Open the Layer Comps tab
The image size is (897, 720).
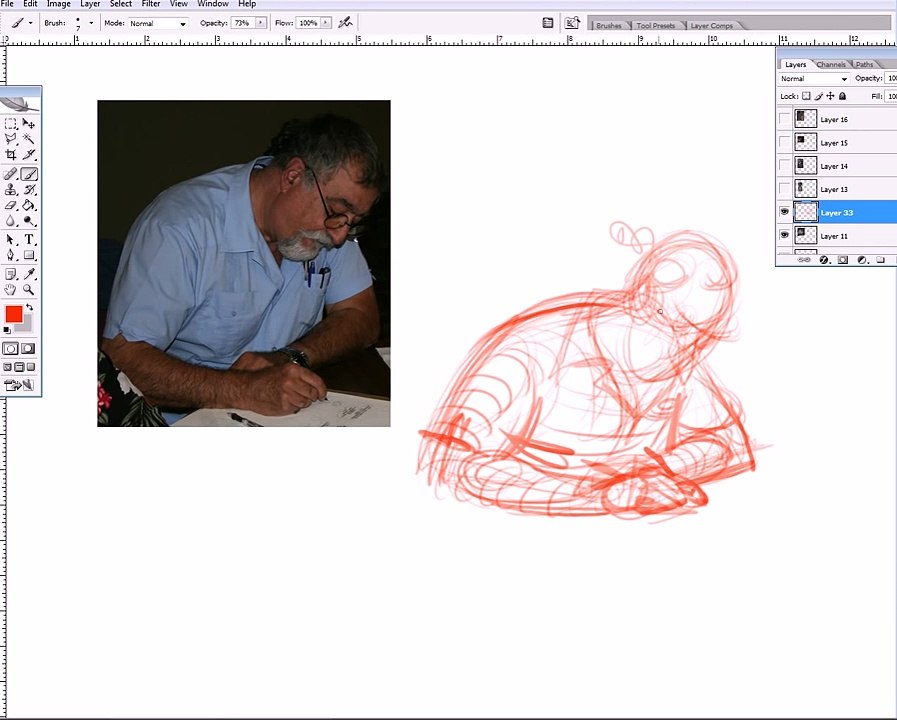click(711, 26)
